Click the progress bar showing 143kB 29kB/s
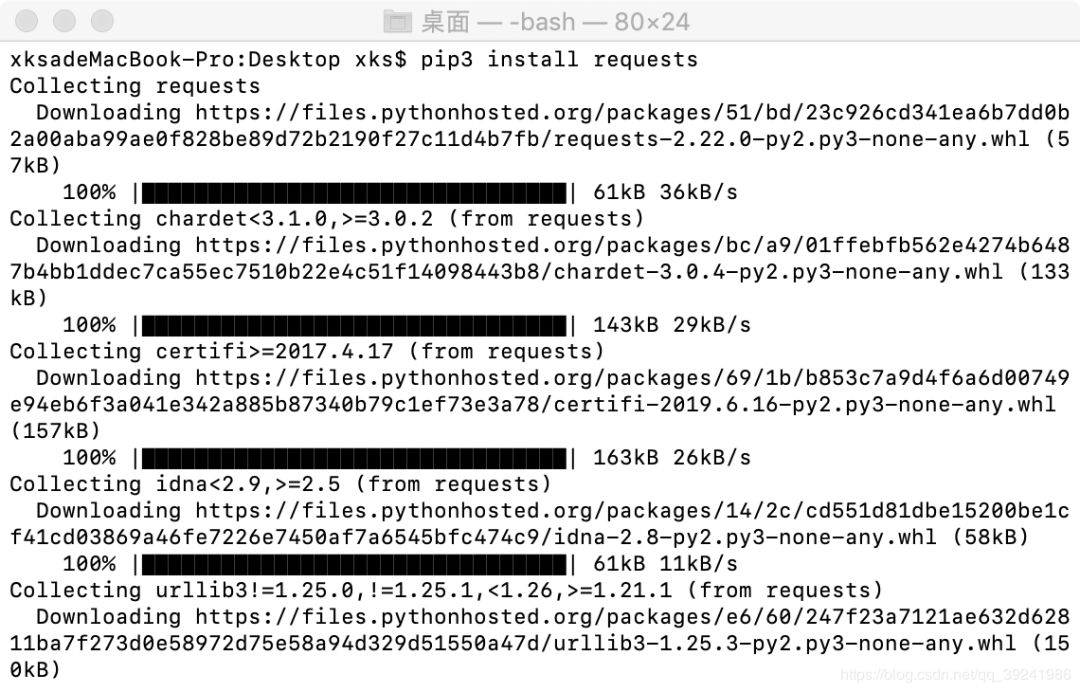1080x692 pixels. click(354, 325)
